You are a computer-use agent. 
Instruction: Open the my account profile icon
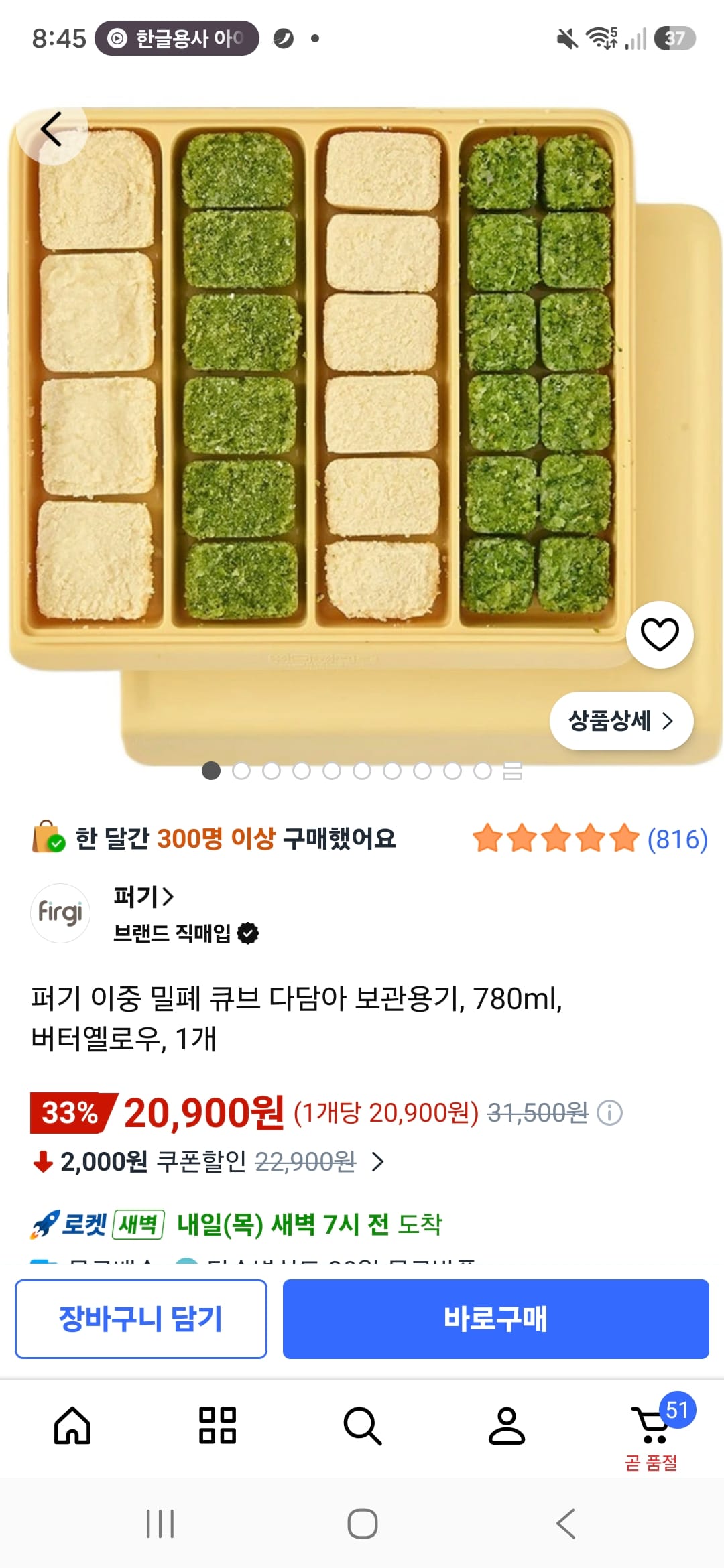click(x=507, y=1425)
